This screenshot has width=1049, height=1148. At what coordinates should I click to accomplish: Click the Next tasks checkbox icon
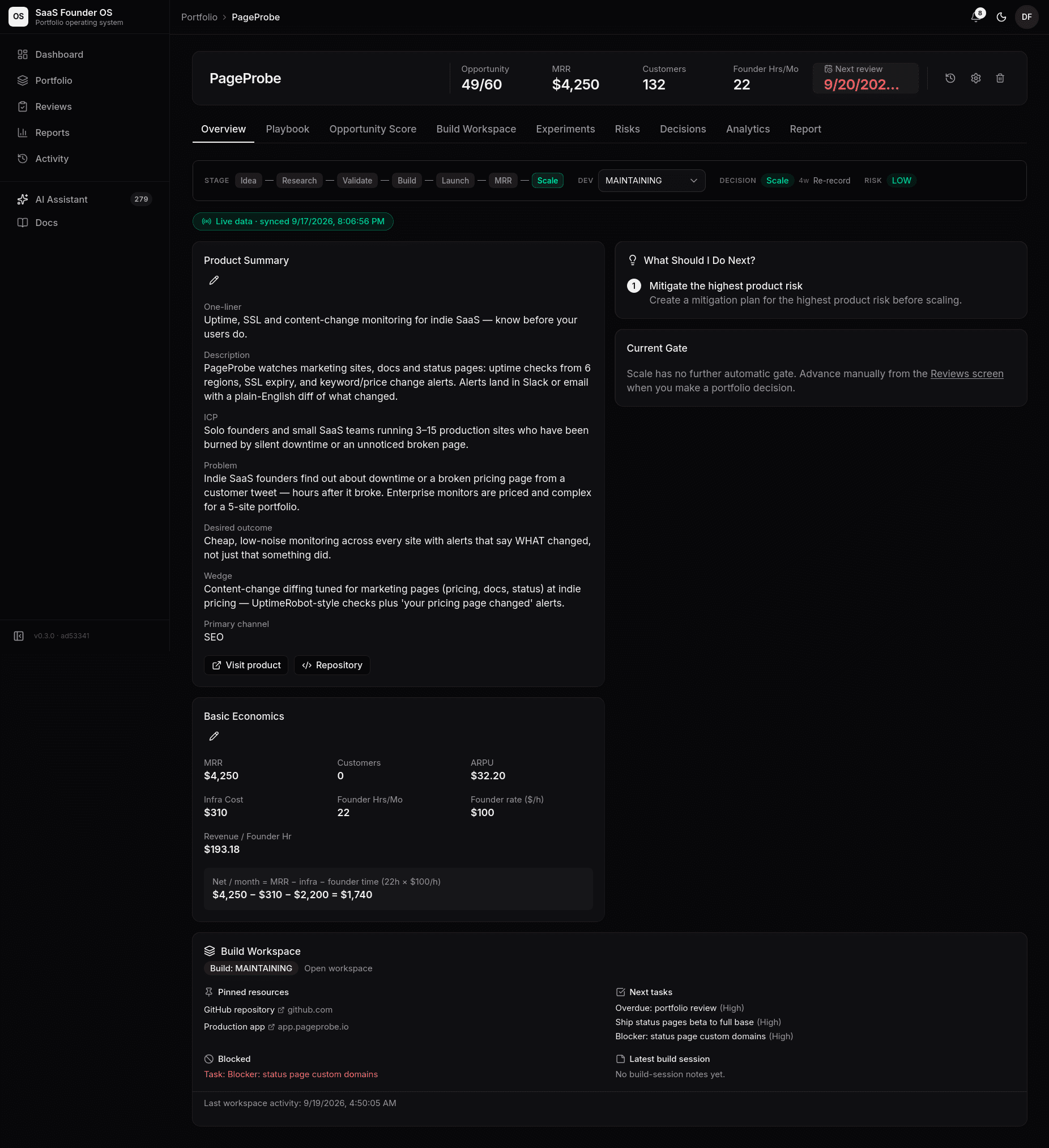coord(620,992)
